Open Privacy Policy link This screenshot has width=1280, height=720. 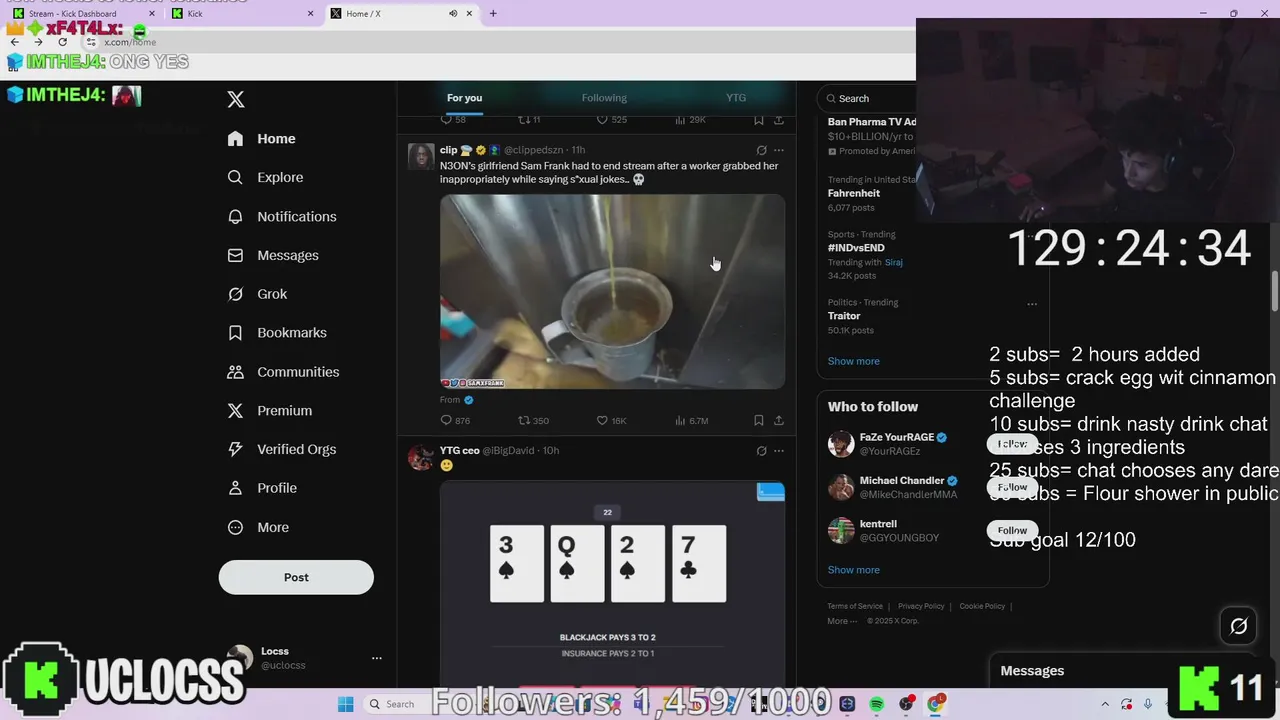(921, 606)
